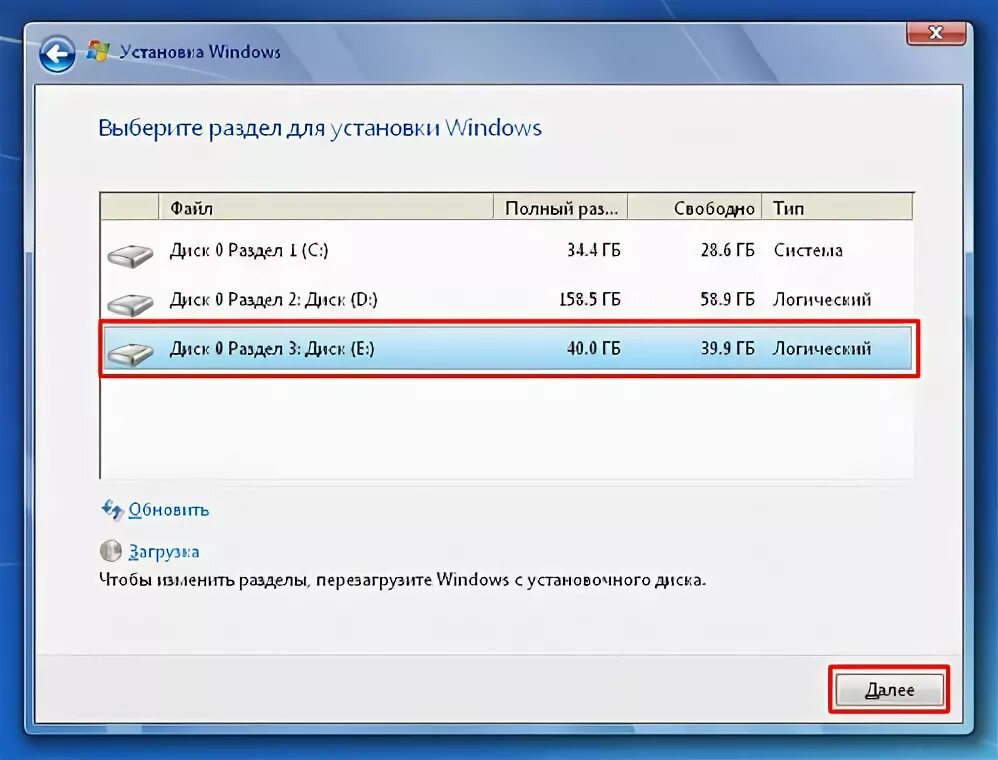This screenshot has height=760, width=998.
Task: Click drive icon for Disk 0 Partition 2 (D:)
Action: click(130, 304)
